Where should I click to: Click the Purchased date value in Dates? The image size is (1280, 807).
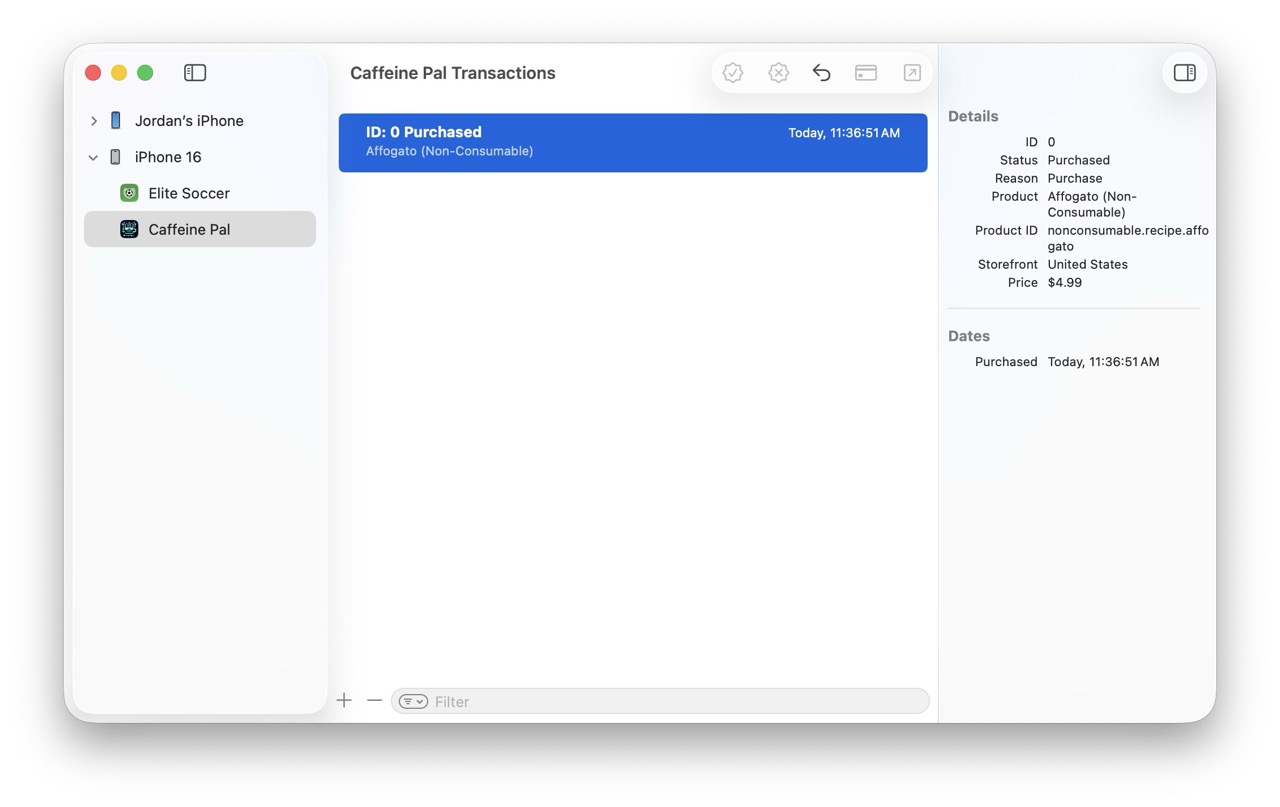(1104, 362)
